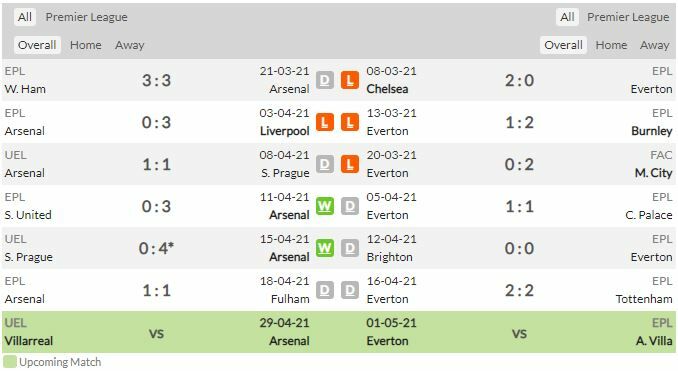Screen dimensions: 678x371
Task: Click the Upcoming Match legend swatch
Action: (x=10, y=362)
